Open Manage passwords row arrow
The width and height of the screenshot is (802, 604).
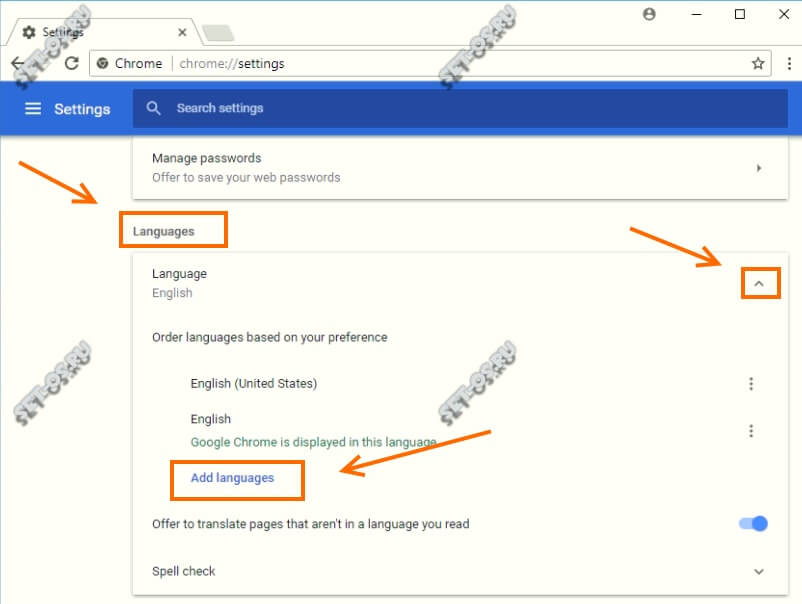[x=759, y=168]
